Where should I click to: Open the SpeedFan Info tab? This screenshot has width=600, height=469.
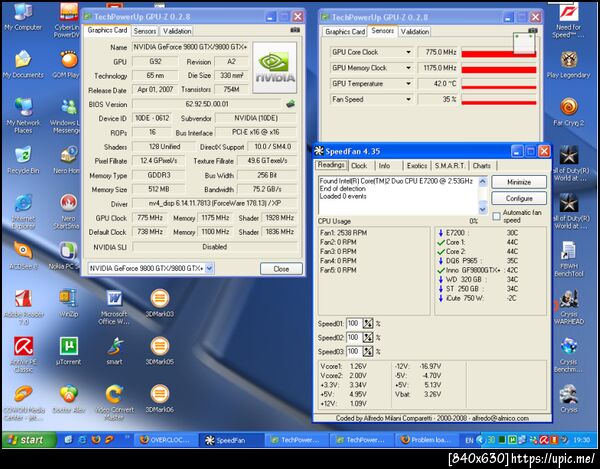[x=384, y=166]
